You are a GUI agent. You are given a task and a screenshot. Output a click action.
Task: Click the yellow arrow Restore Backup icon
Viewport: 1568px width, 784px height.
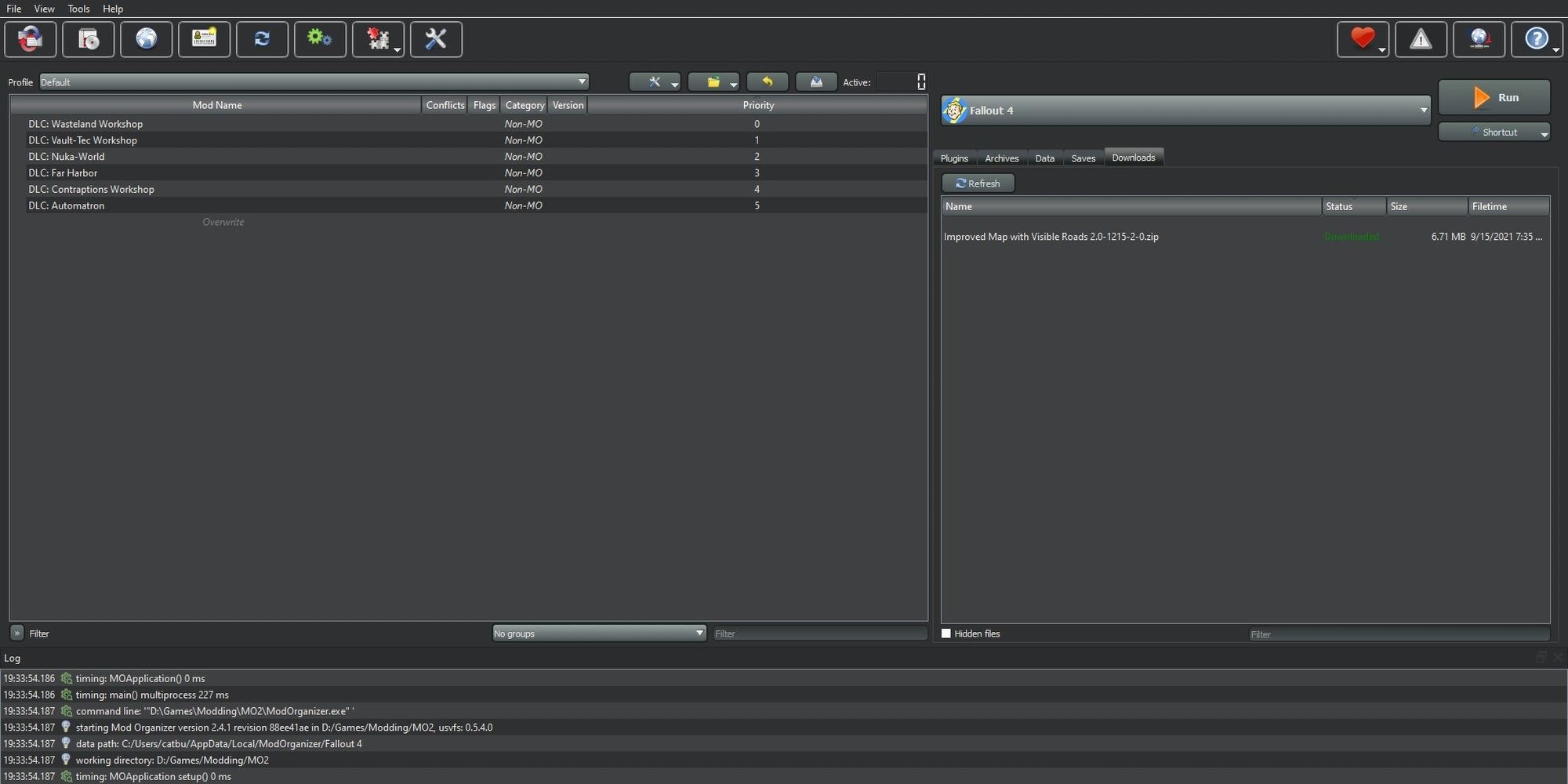(x=768, y=82)
